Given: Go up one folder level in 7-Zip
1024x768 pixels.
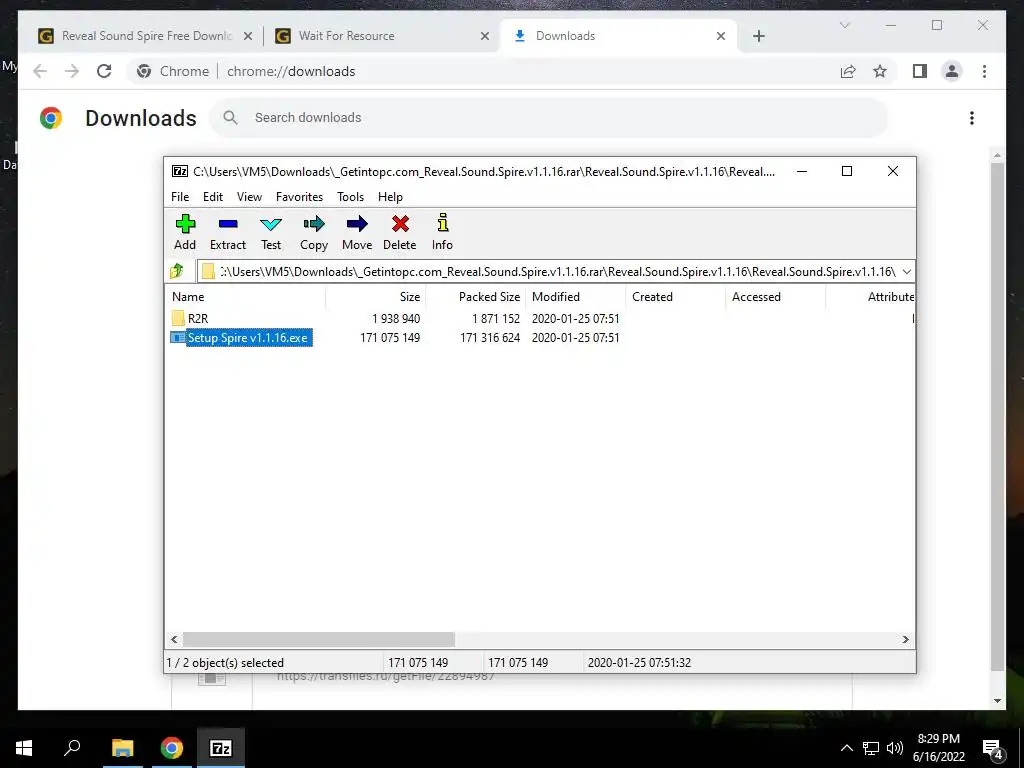Looking at the screenshot, I should [x=177, y=271].
